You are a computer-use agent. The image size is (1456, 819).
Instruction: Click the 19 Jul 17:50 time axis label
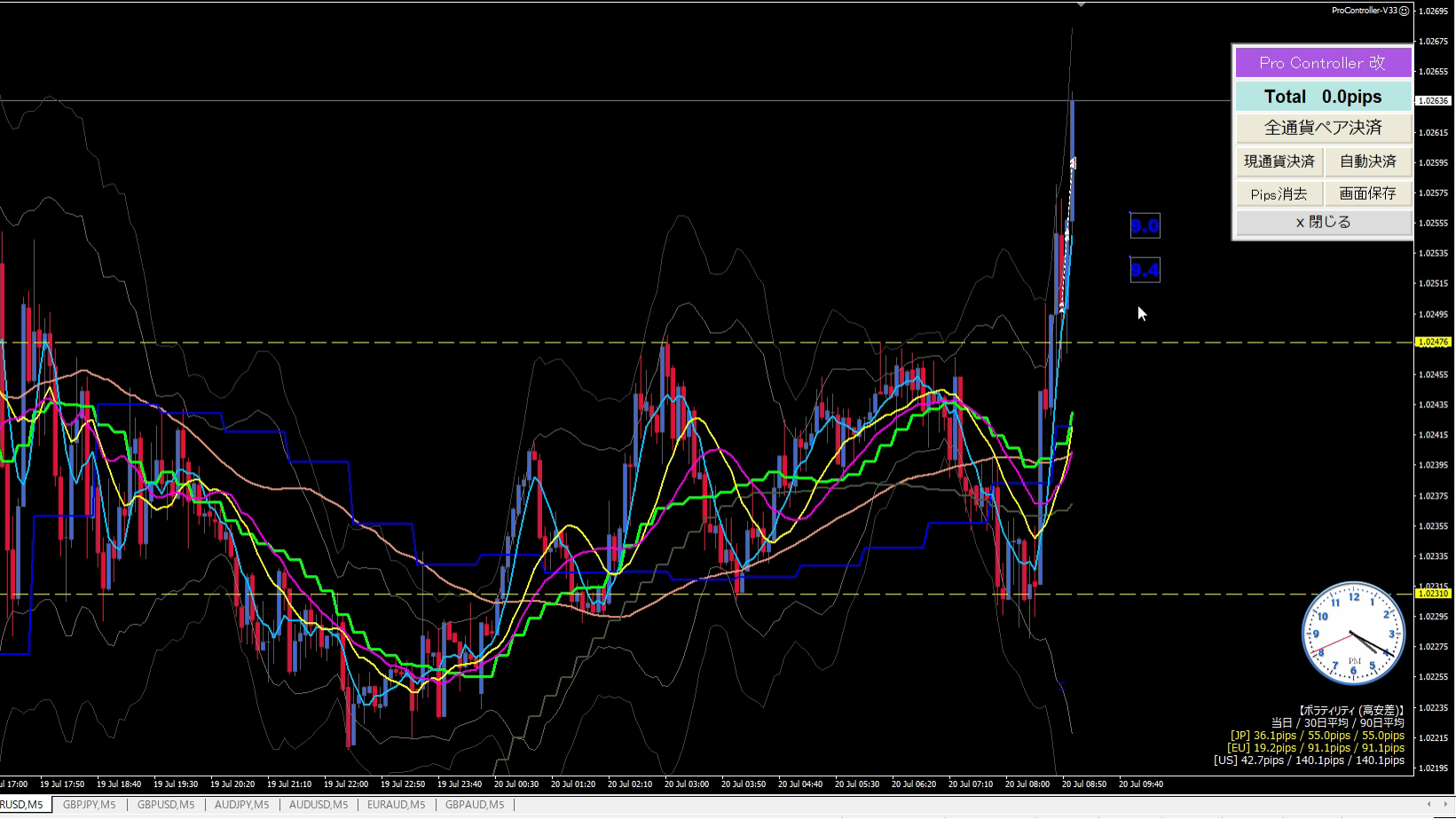coord(61,784)
